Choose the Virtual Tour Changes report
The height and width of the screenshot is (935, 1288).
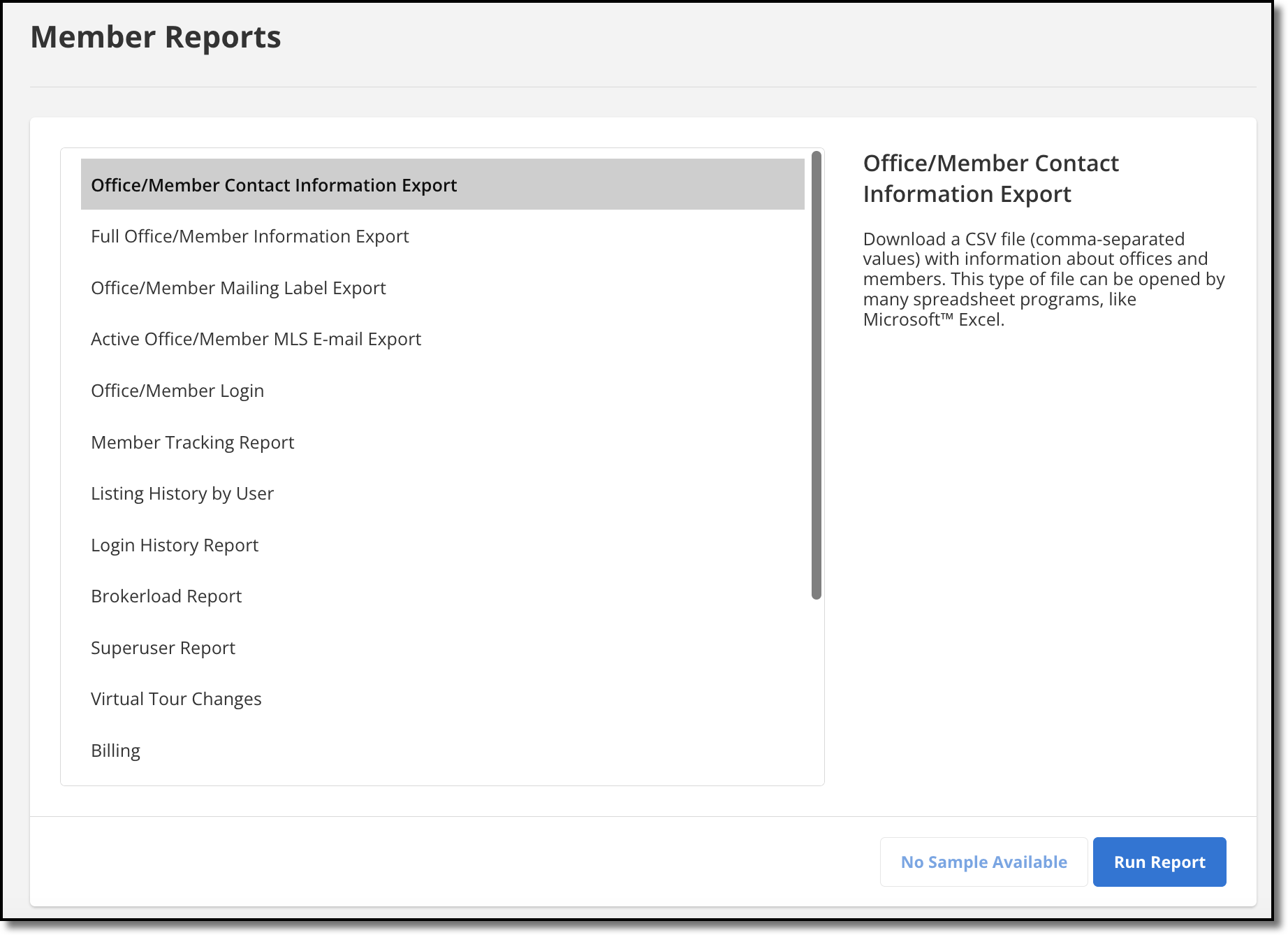tap(442, 699)
